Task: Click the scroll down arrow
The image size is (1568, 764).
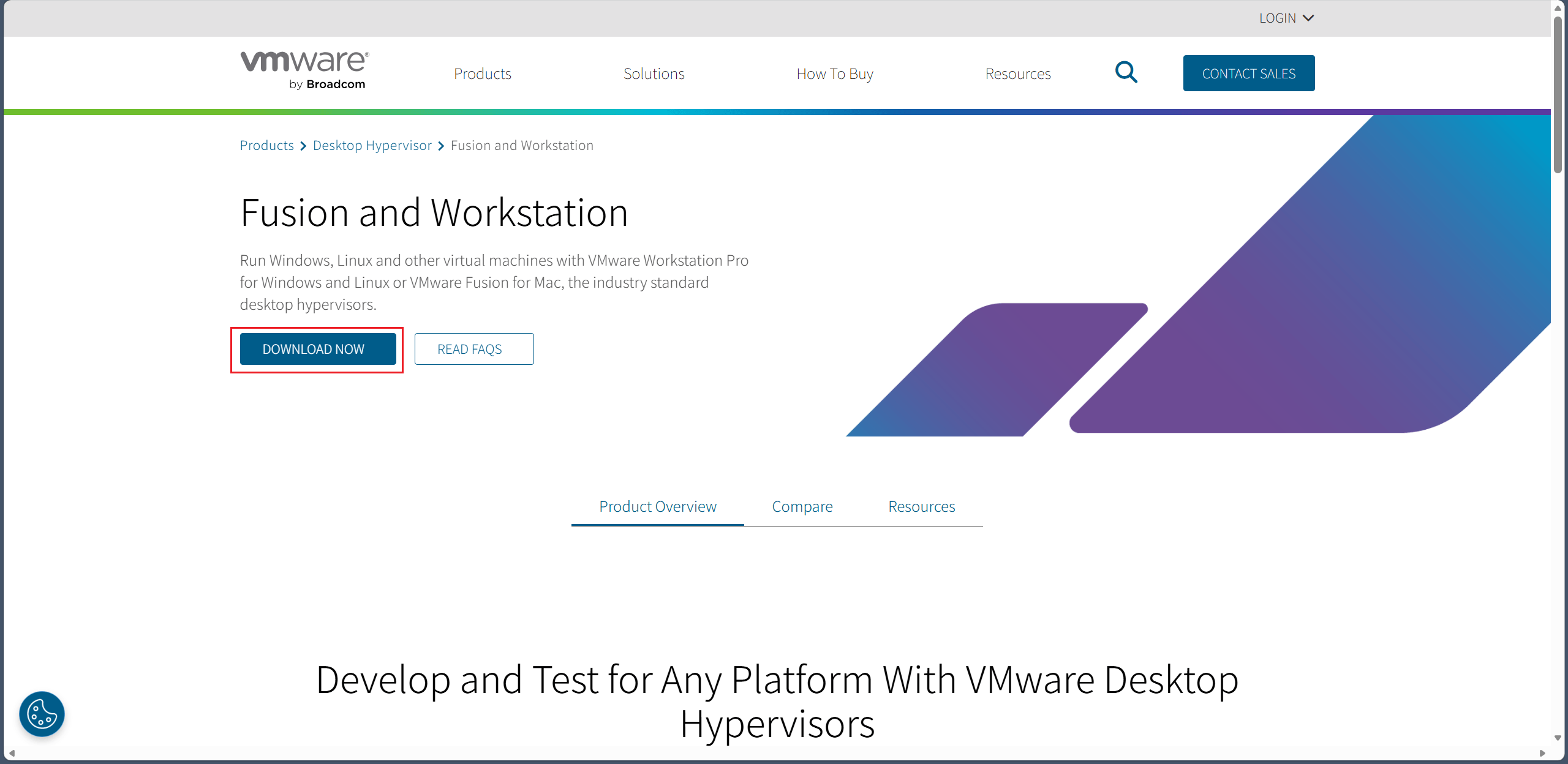Action: pos(1558,738)
